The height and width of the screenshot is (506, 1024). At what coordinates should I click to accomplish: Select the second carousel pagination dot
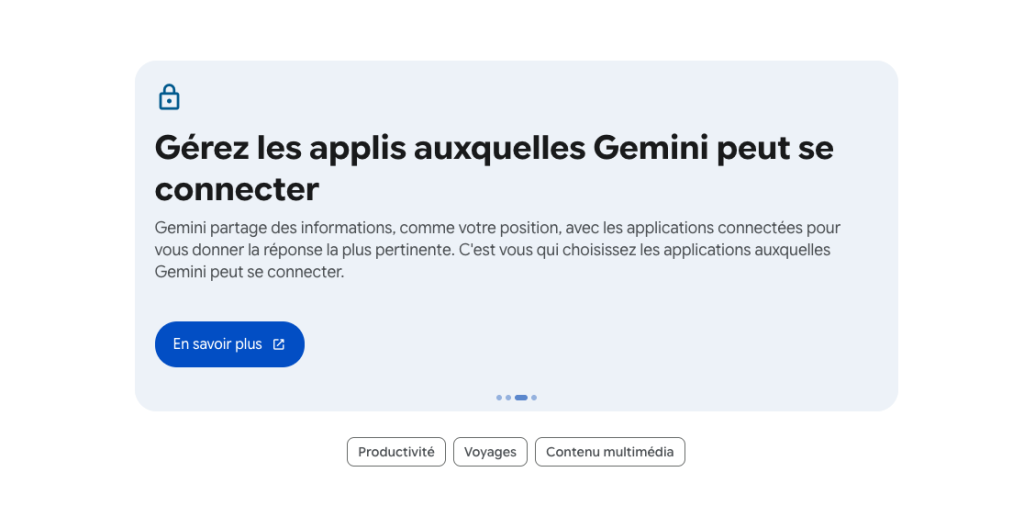508,398
